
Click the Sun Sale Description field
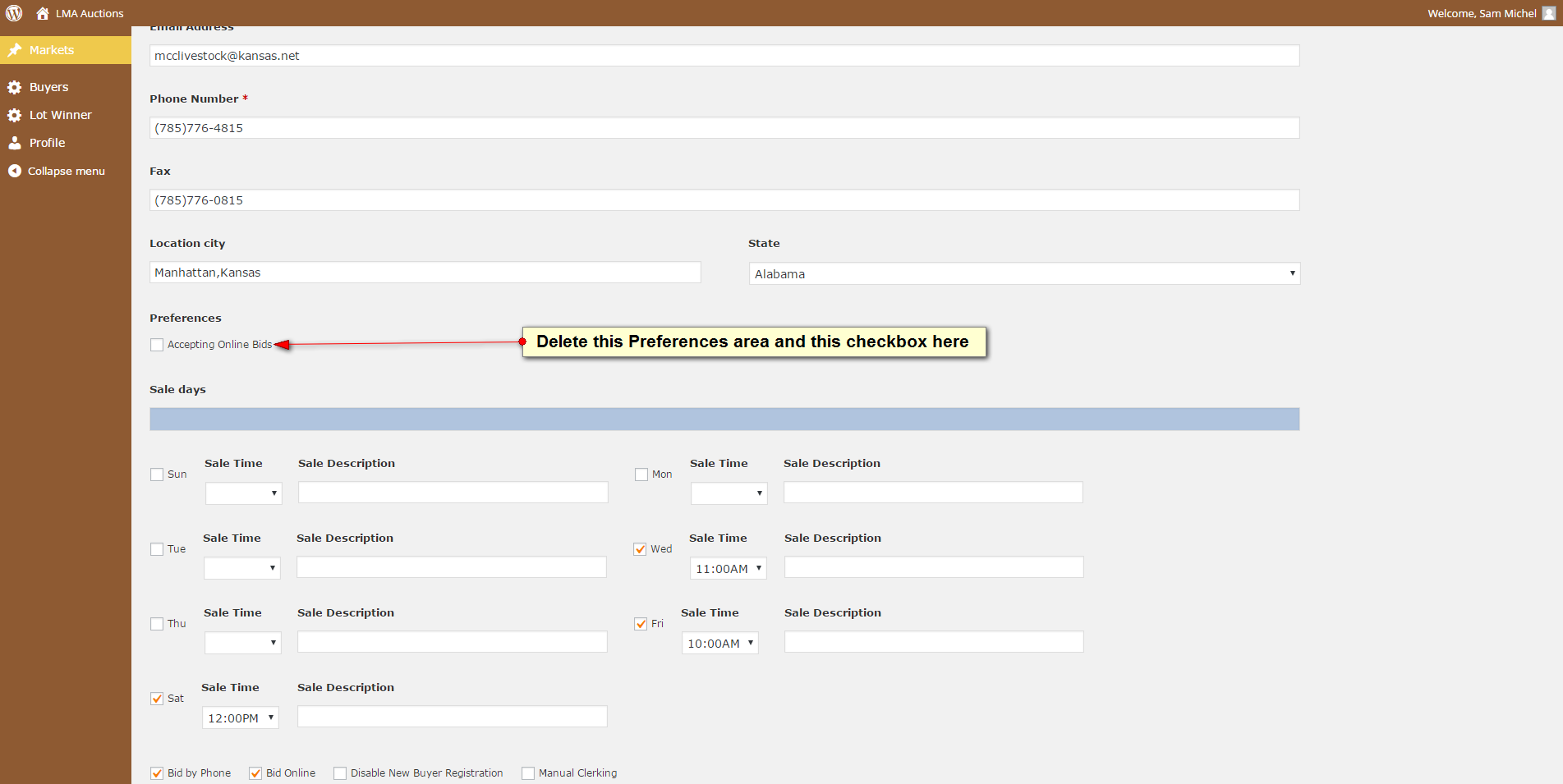point(453,493)
